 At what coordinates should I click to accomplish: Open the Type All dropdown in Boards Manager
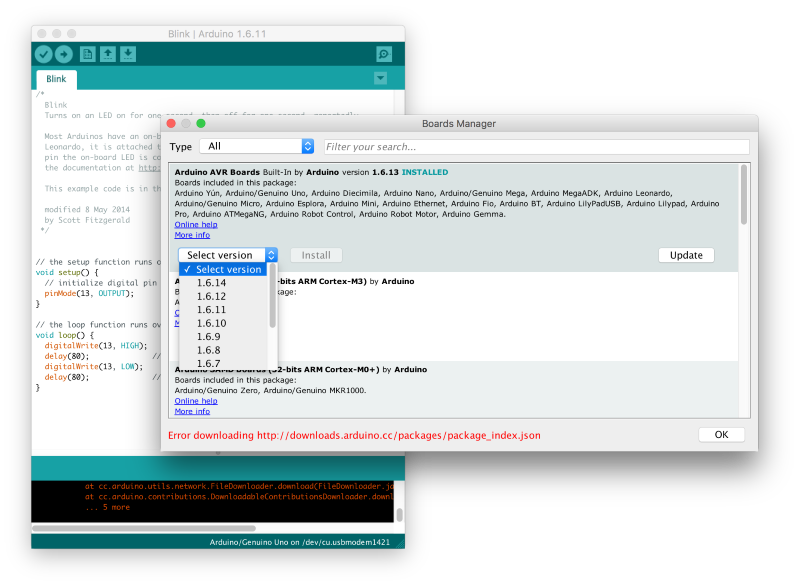point(257,146)
